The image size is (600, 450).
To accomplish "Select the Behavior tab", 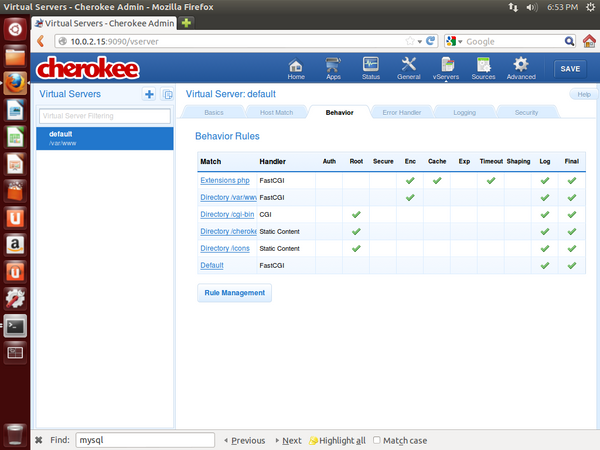I will coord(339,112).
